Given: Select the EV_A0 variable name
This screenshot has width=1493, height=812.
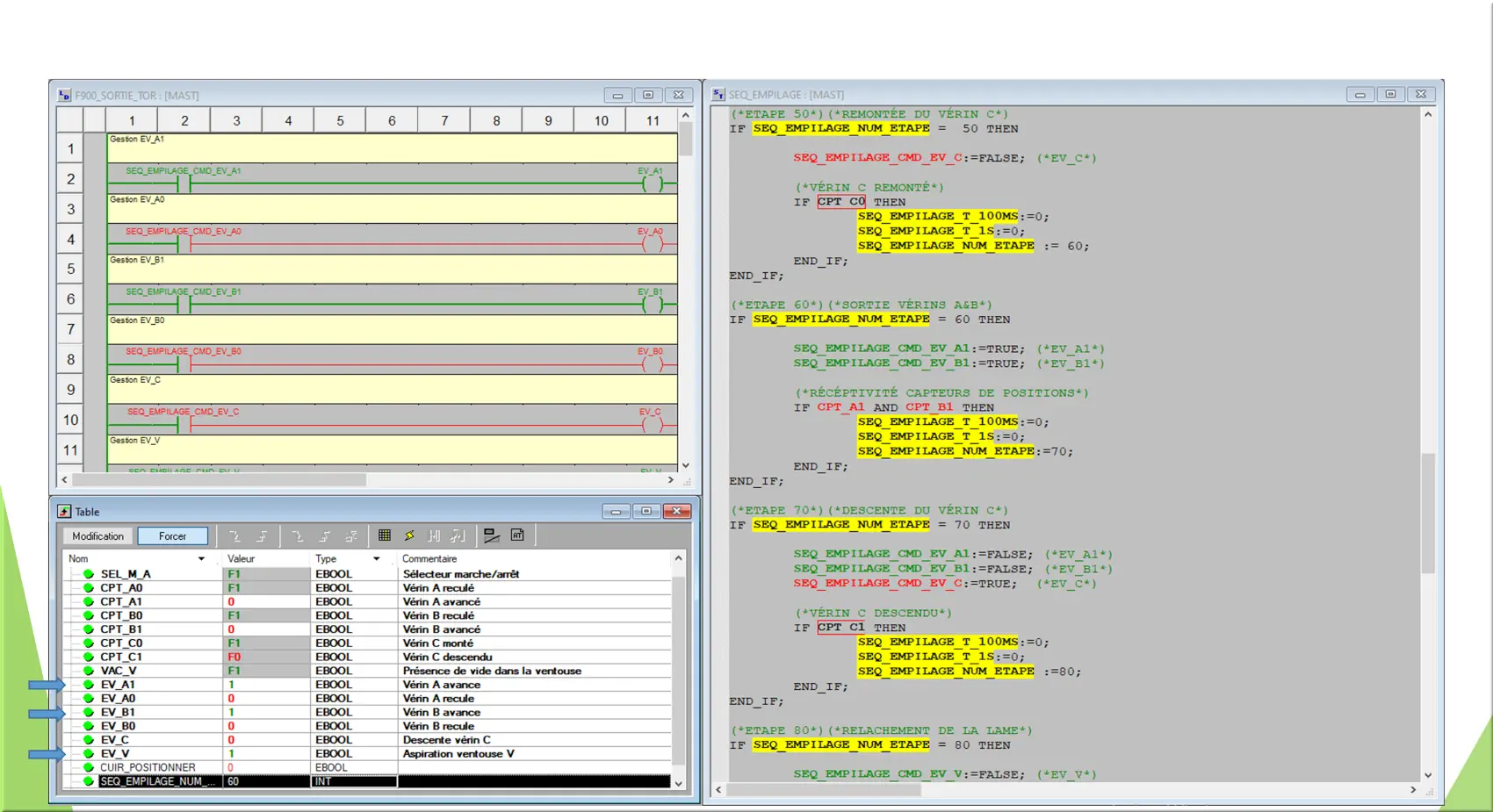Looking at the screenshot, I should coord(118,699).
